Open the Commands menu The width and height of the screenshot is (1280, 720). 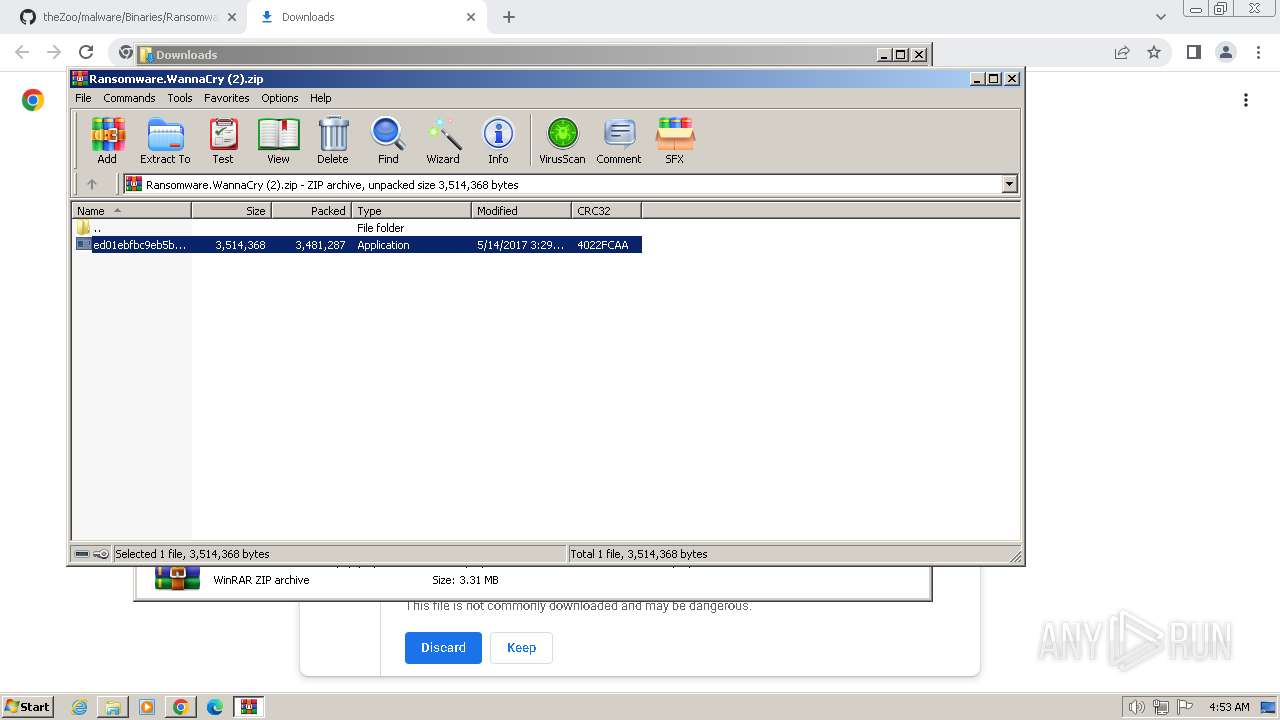pos(129,98)
